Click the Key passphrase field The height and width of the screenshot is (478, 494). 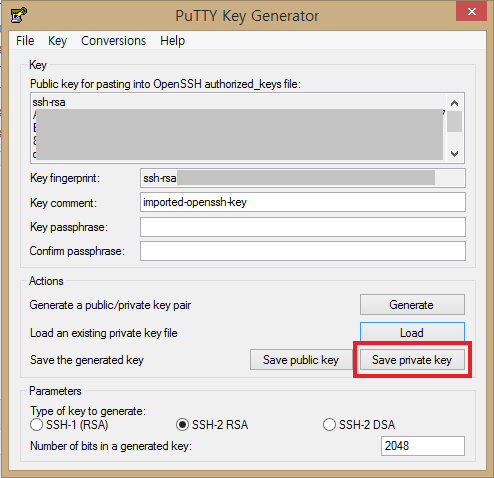pyautogui.click(x=303, y=227)
